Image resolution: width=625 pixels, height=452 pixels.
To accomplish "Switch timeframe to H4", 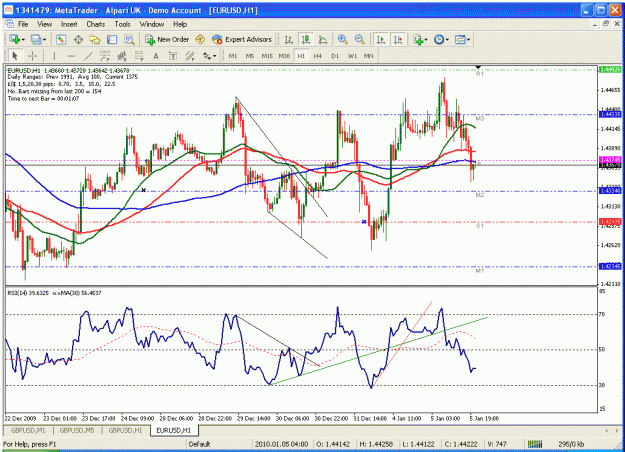I will [x=318, y=56].
